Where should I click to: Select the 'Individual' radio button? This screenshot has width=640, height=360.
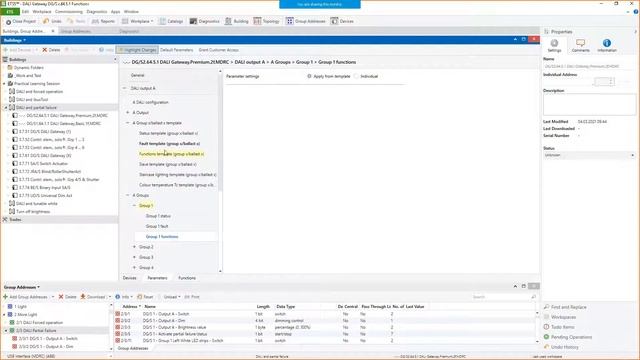356,76
